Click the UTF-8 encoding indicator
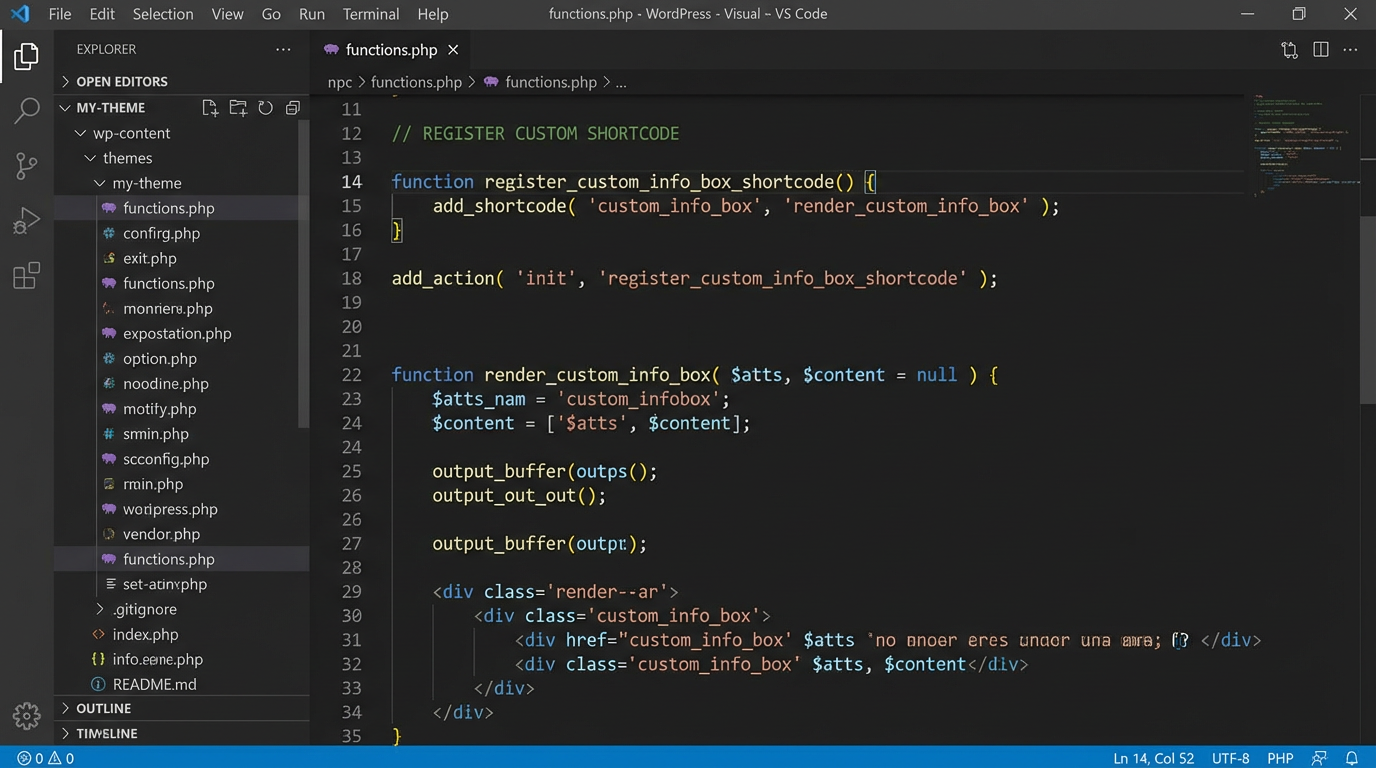The image size is (1376, 768). (x=1231, y=758)
